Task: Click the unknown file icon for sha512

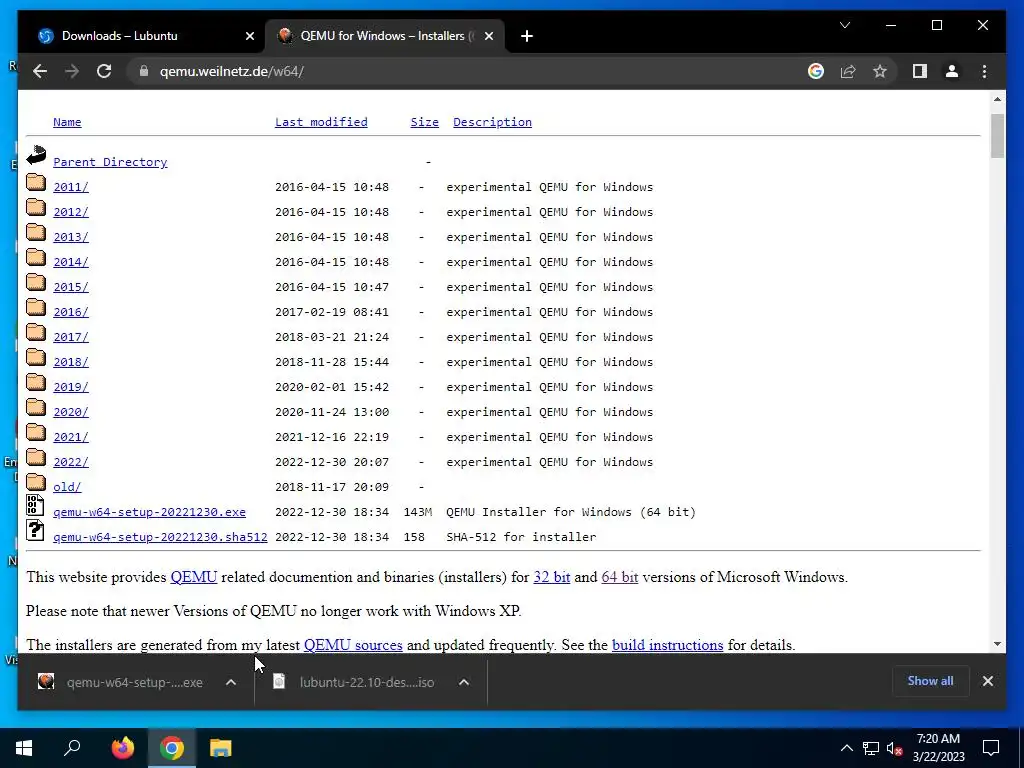Action: 35,530
